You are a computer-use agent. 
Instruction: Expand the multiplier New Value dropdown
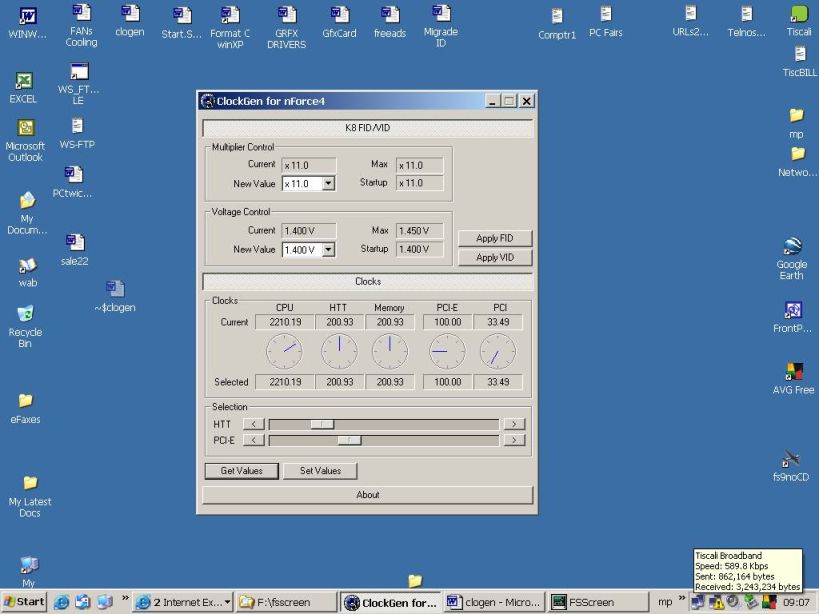[x=328, y=184]
